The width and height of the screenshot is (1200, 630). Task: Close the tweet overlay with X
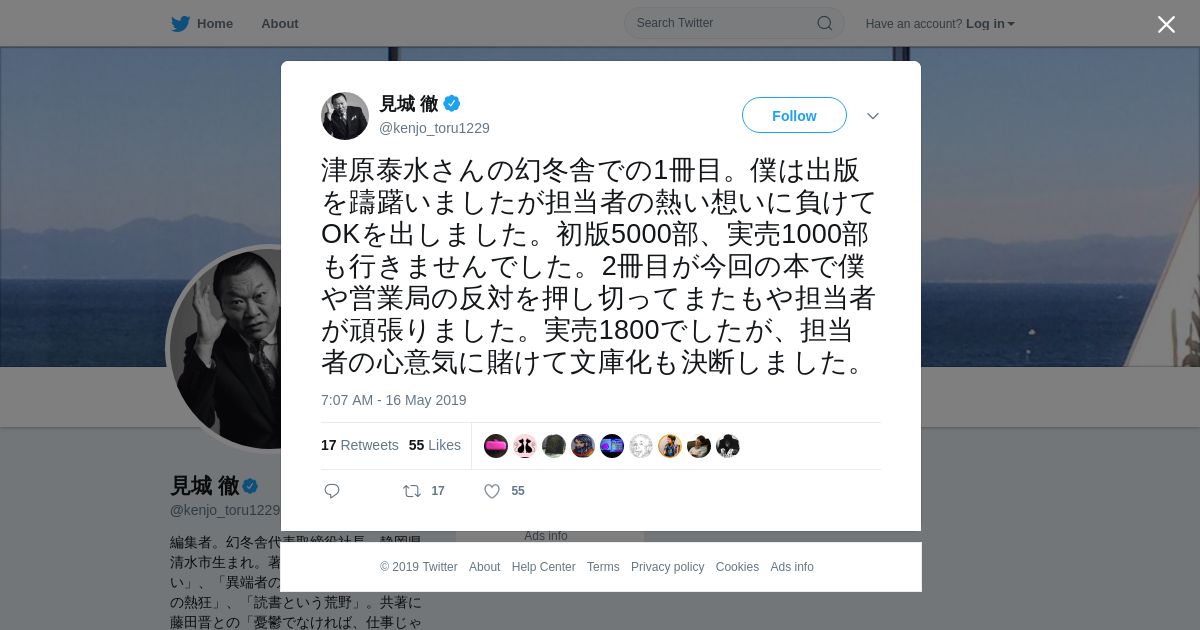pyautogui.click(x=1166, y=24)
